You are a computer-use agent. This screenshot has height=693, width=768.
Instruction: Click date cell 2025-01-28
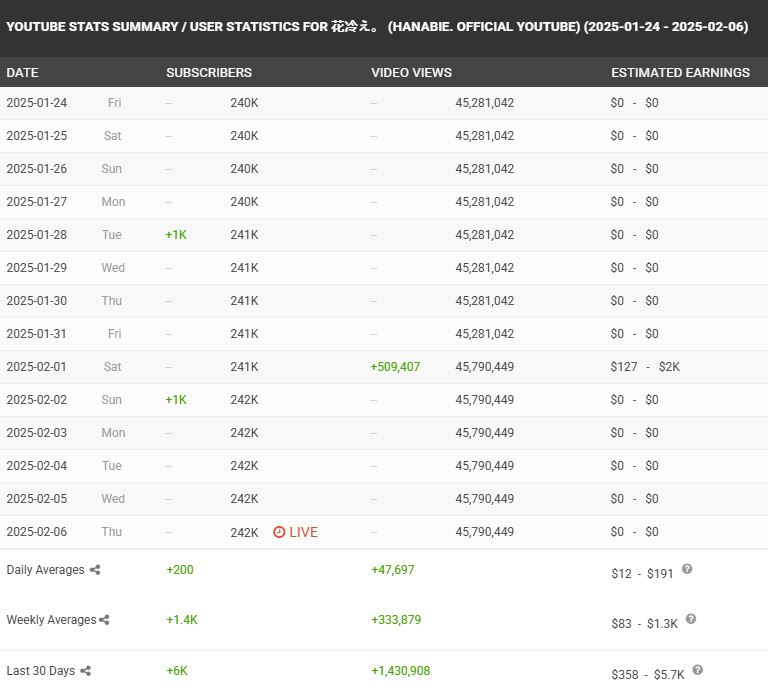click(37, 235)
